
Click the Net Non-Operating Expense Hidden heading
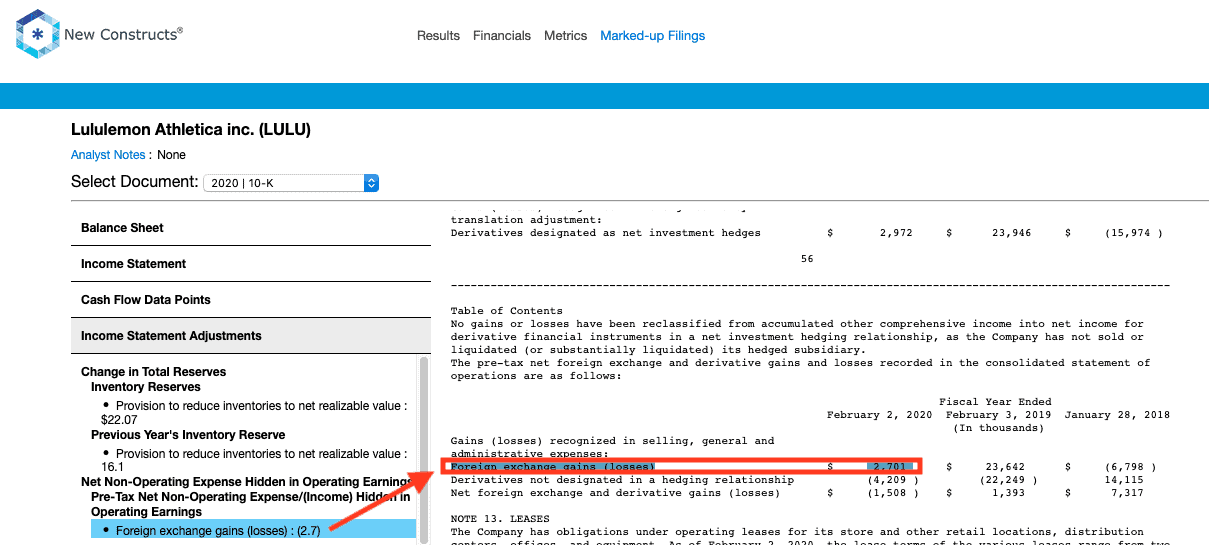tap(246, 482)
